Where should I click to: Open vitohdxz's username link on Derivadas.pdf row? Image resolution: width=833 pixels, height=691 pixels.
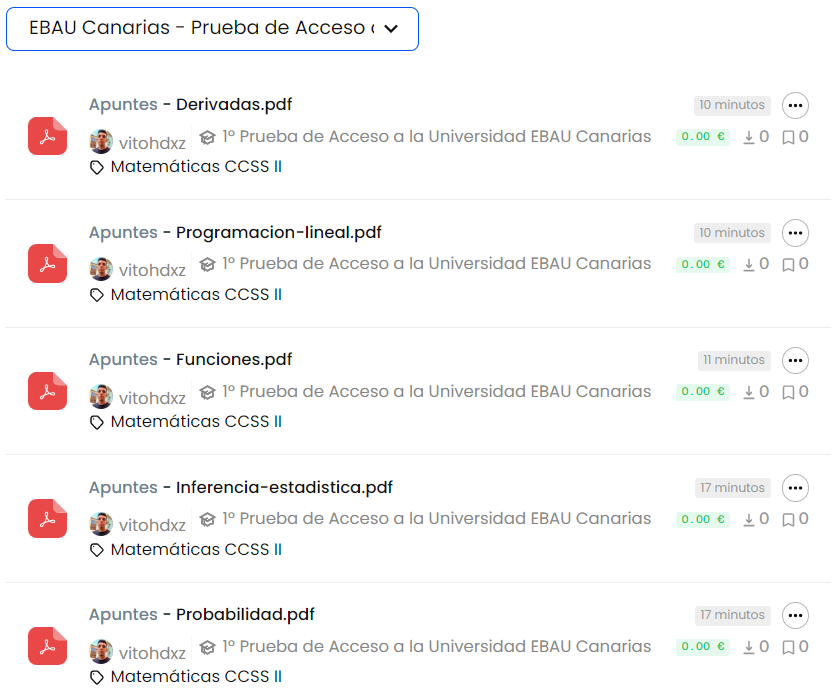(151, 141)
